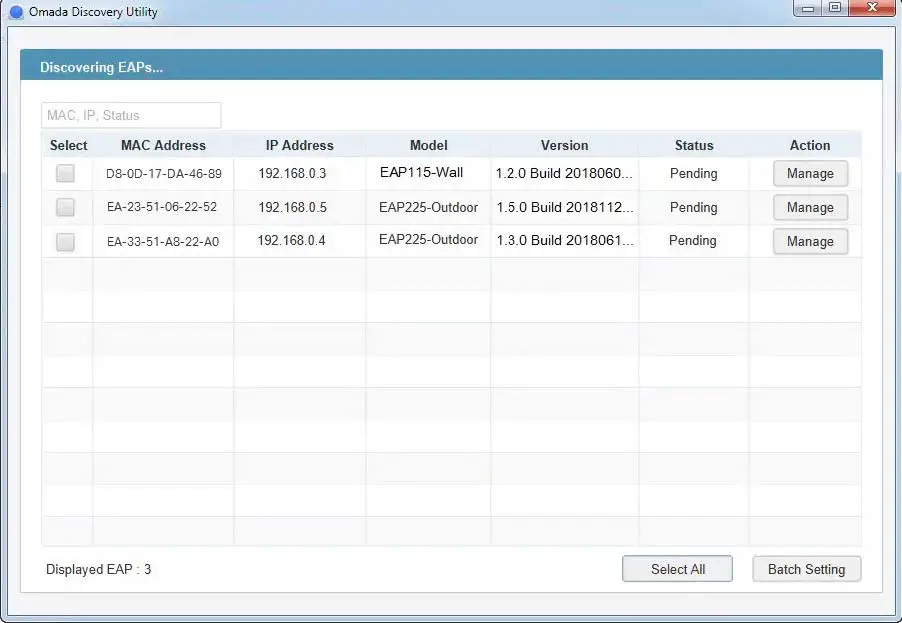This screenshot has width=902, height=623.
Task: Focus the MAC, IP, Status search field
Action: point(131,115)
